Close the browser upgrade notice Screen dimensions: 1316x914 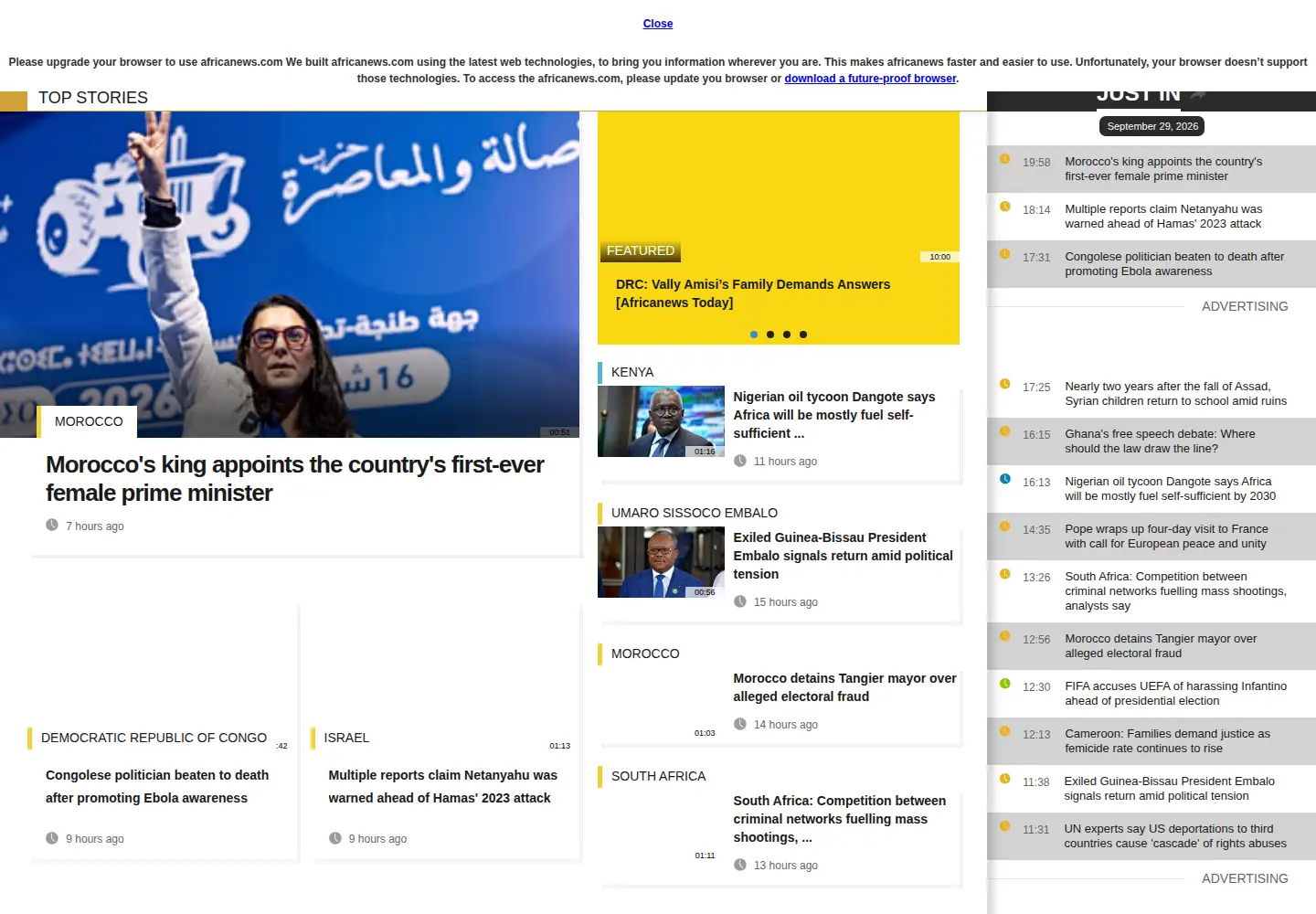pos(658,24)
